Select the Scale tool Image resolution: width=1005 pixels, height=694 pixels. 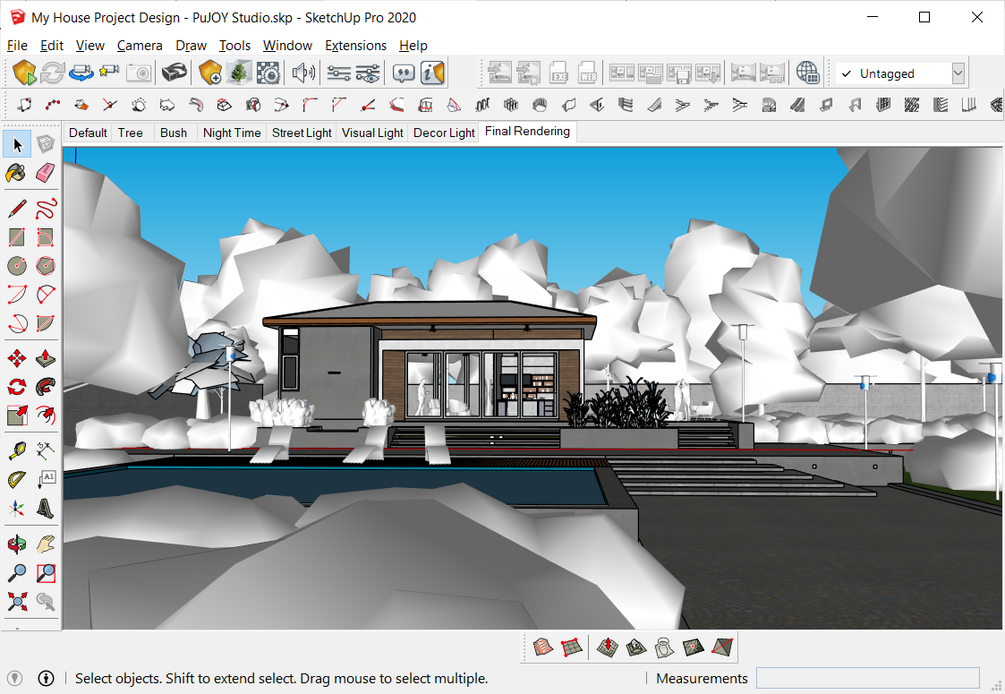(17, 415)
